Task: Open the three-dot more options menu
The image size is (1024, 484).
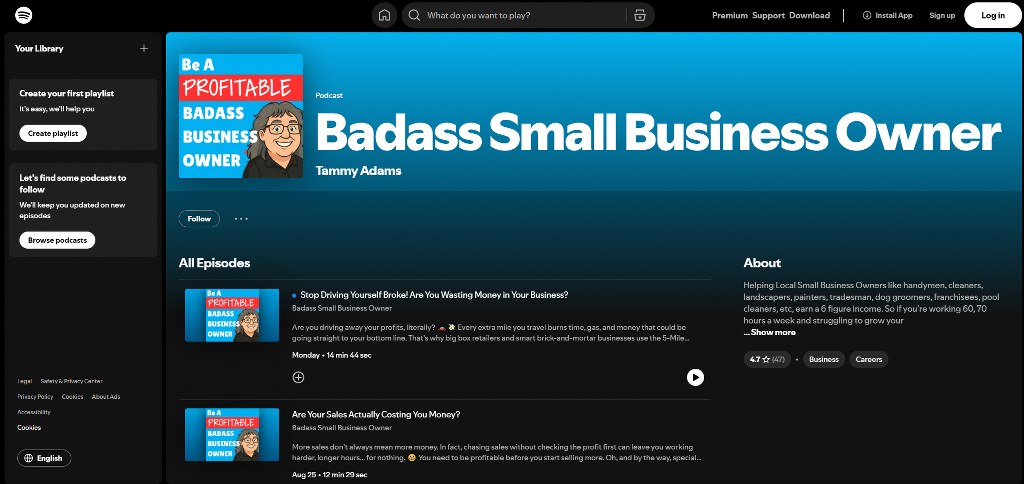Action: click(241, 219)
